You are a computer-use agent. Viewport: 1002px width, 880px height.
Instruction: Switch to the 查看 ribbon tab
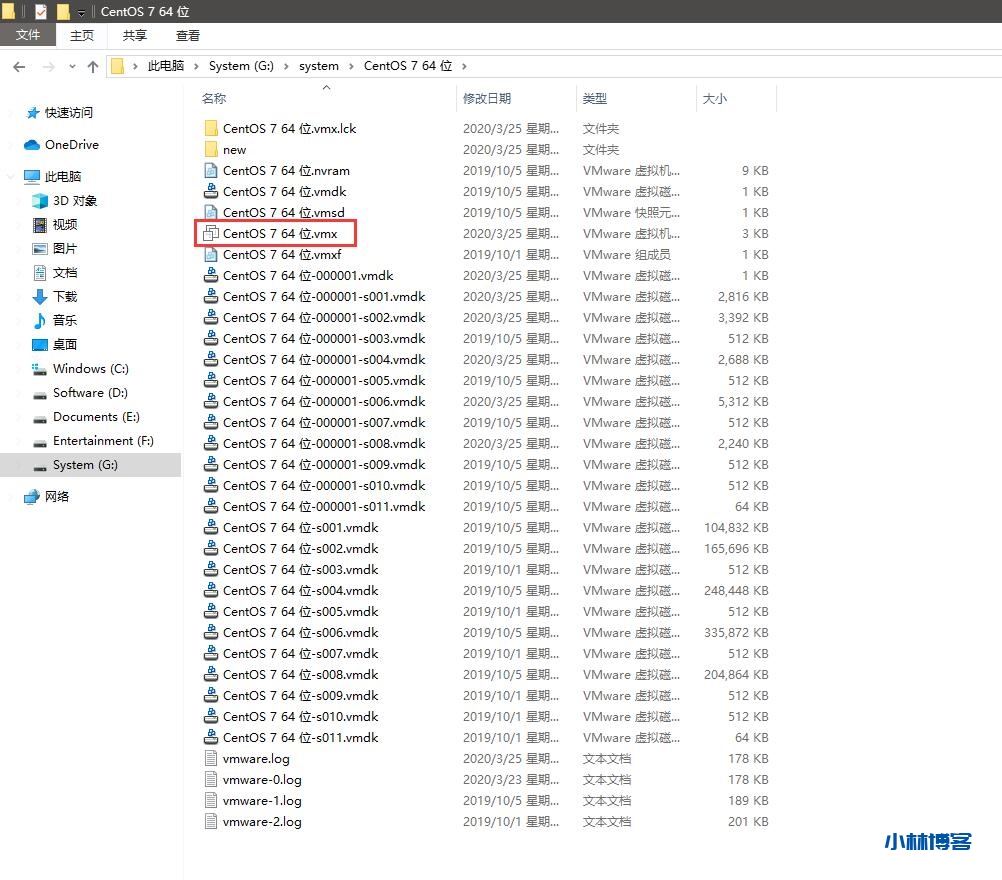coord(188,35)
